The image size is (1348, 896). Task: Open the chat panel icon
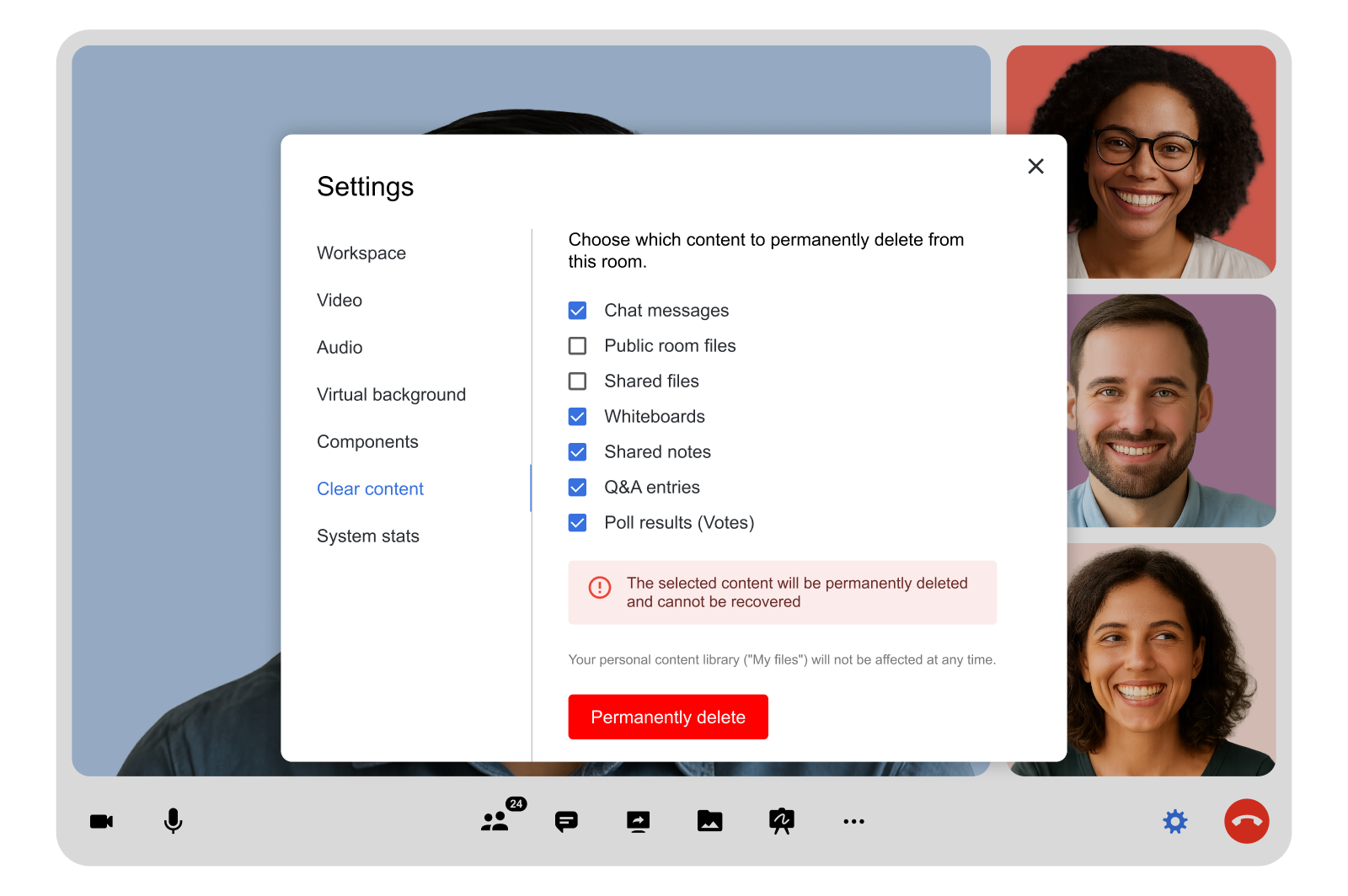(x=566, y=821)
